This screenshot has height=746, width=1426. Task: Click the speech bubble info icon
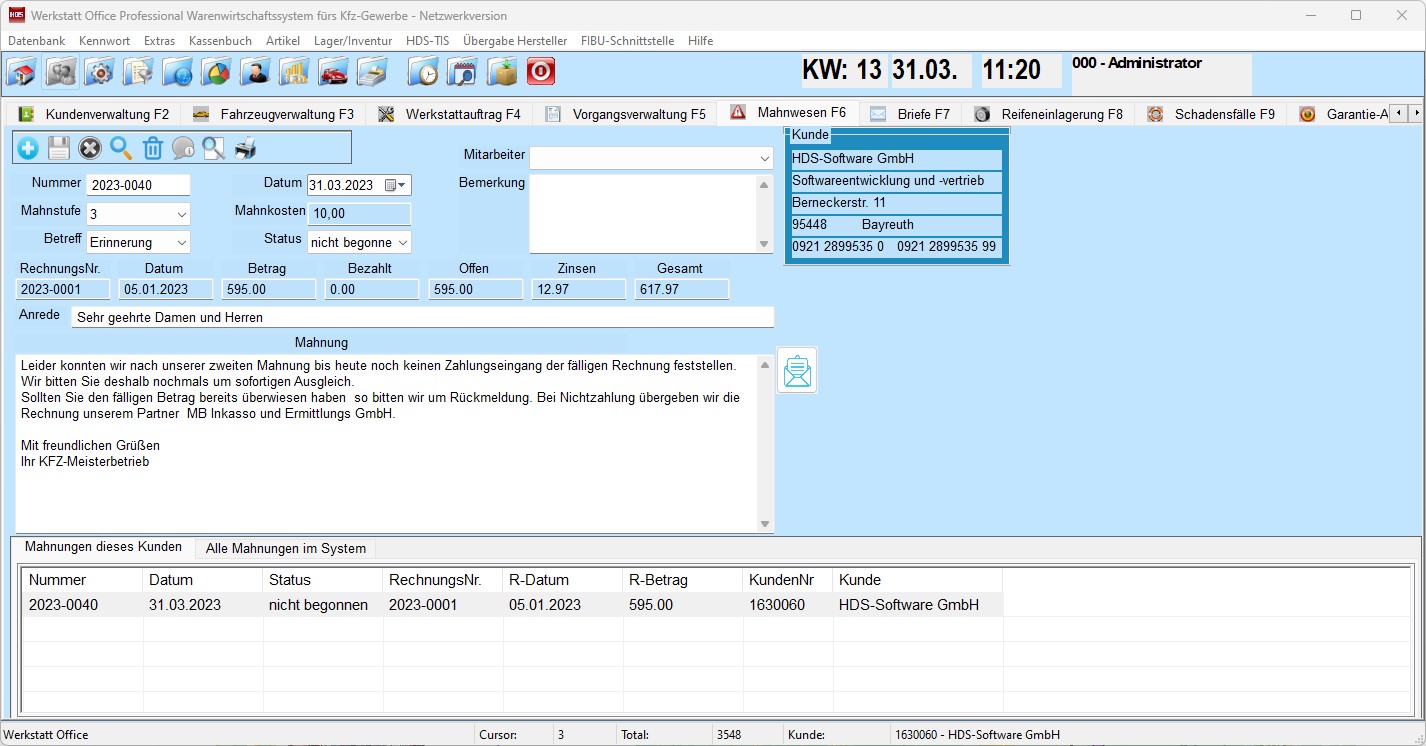(183, 149)
